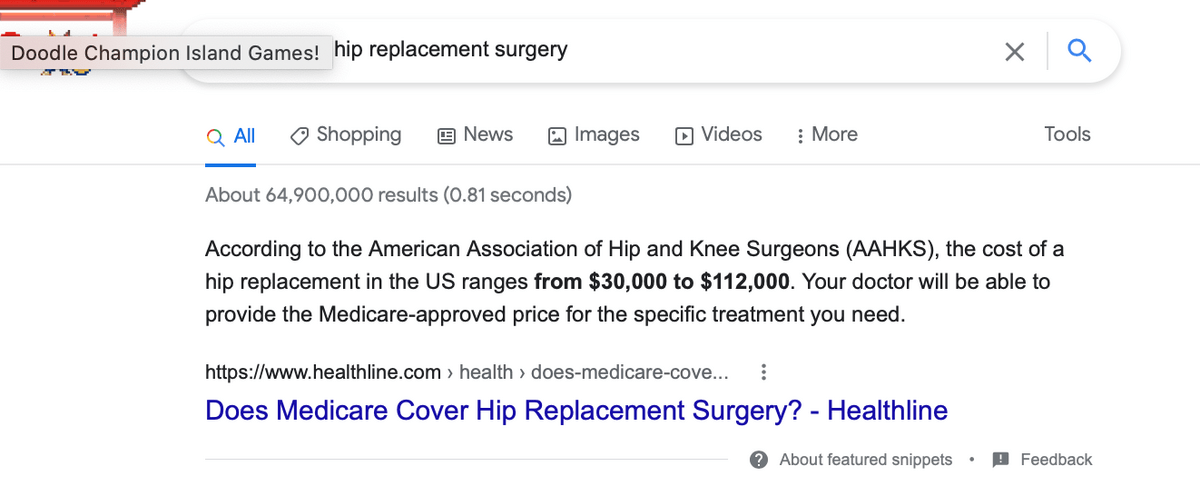Clear the search query with the X icon

pos(1014,51)
